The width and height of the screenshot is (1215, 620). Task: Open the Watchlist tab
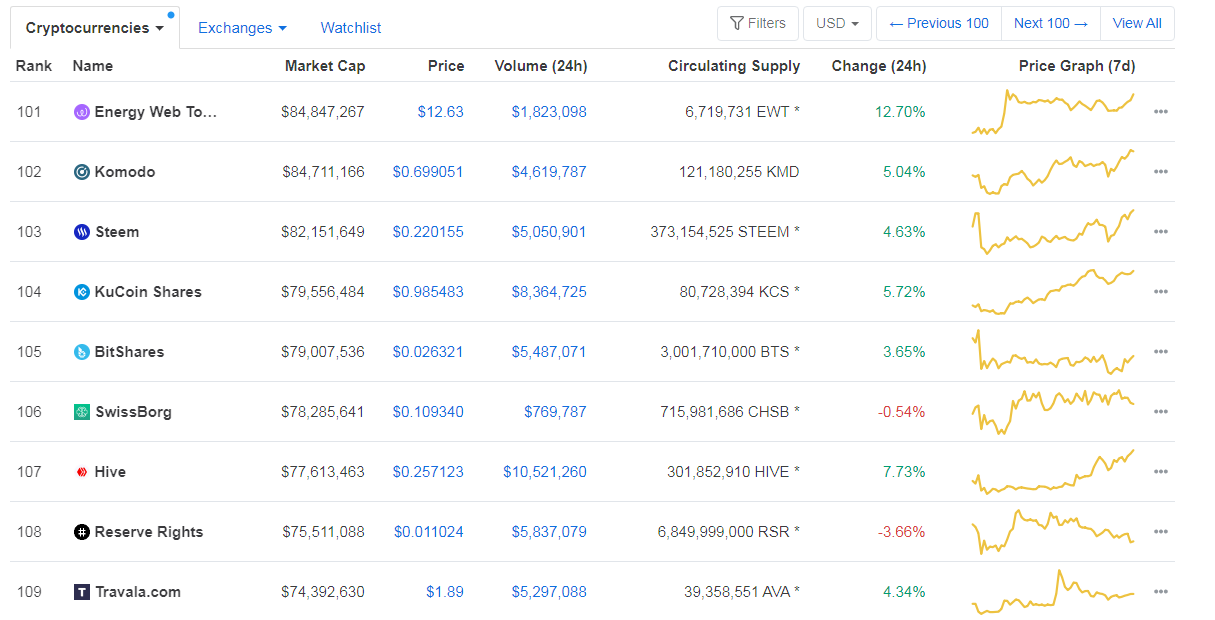(x=351, y=28)
